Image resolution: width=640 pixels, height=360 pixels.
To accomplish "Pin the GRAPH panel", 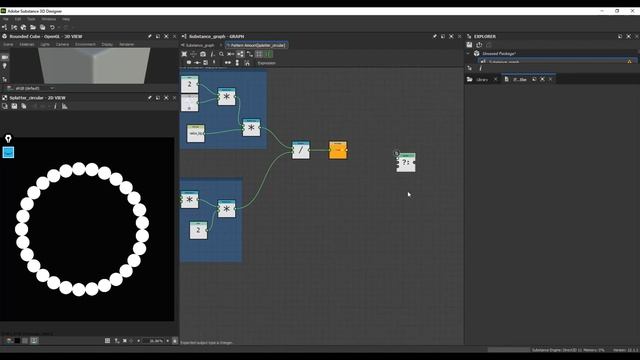I will [434, 36].
